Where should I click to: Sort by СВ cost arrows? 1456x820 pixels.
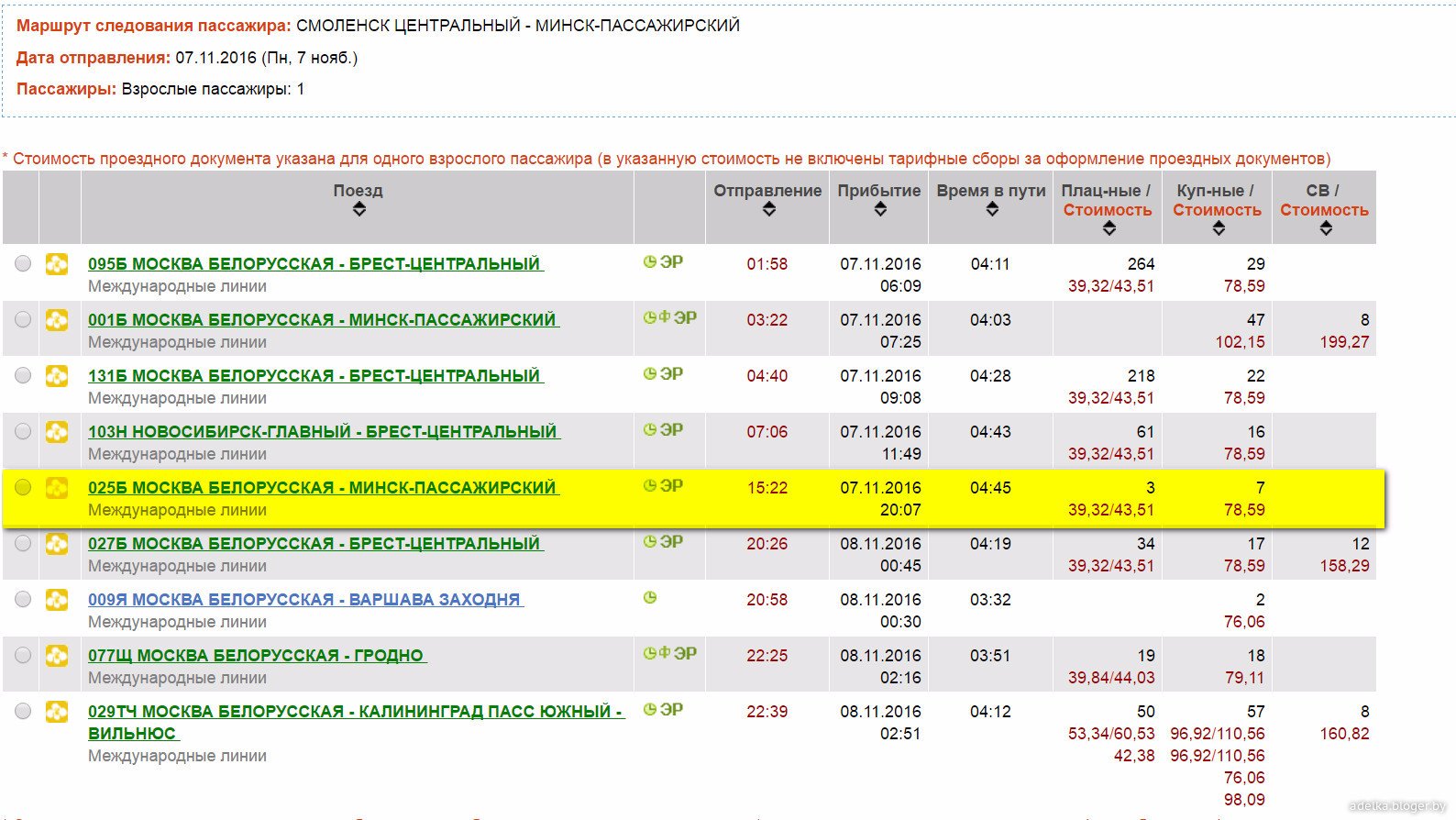tap(1326, 228)
